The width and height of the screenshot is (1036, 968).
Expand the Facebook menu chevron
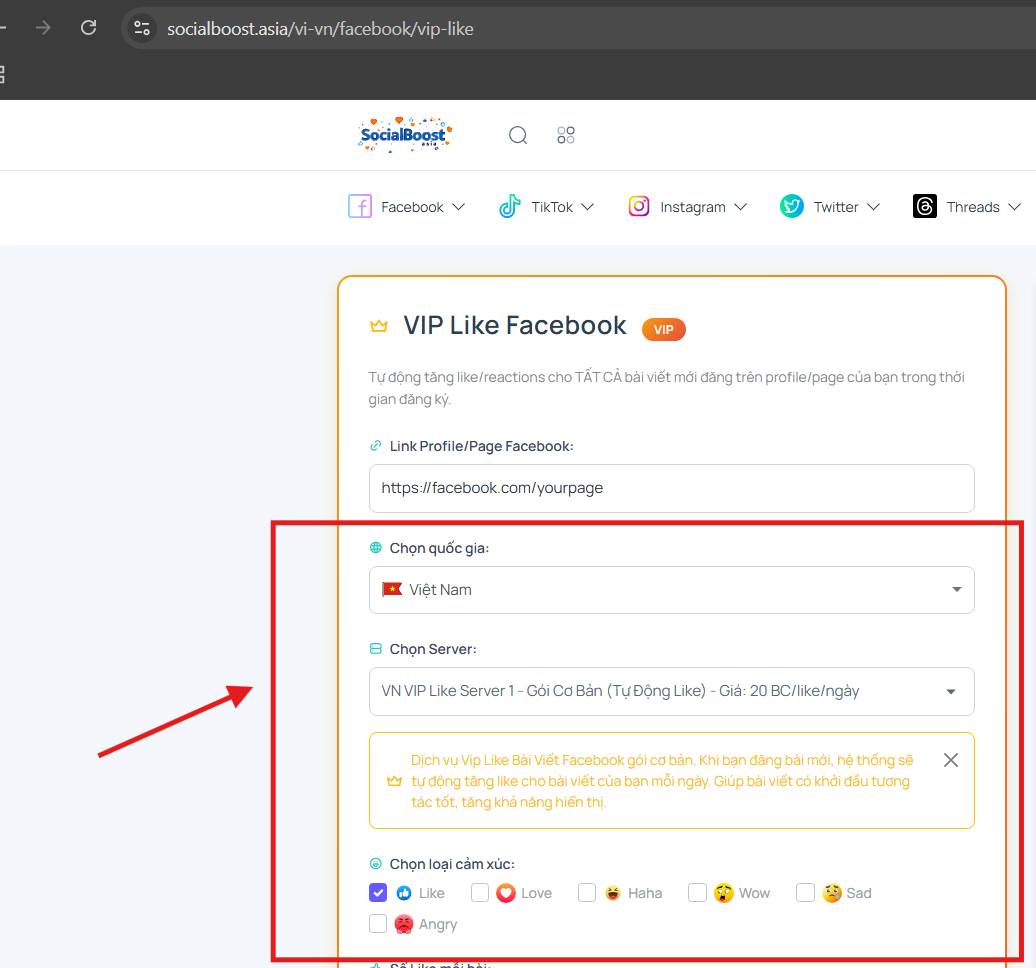coord(459,206)
